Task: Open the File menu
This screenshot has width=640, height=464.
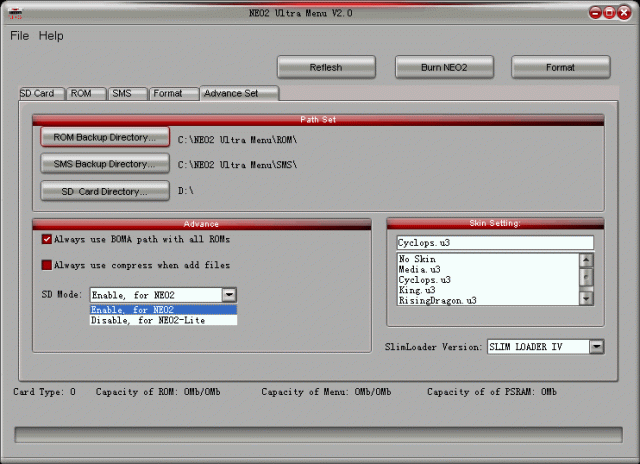Action: (20, 36)
